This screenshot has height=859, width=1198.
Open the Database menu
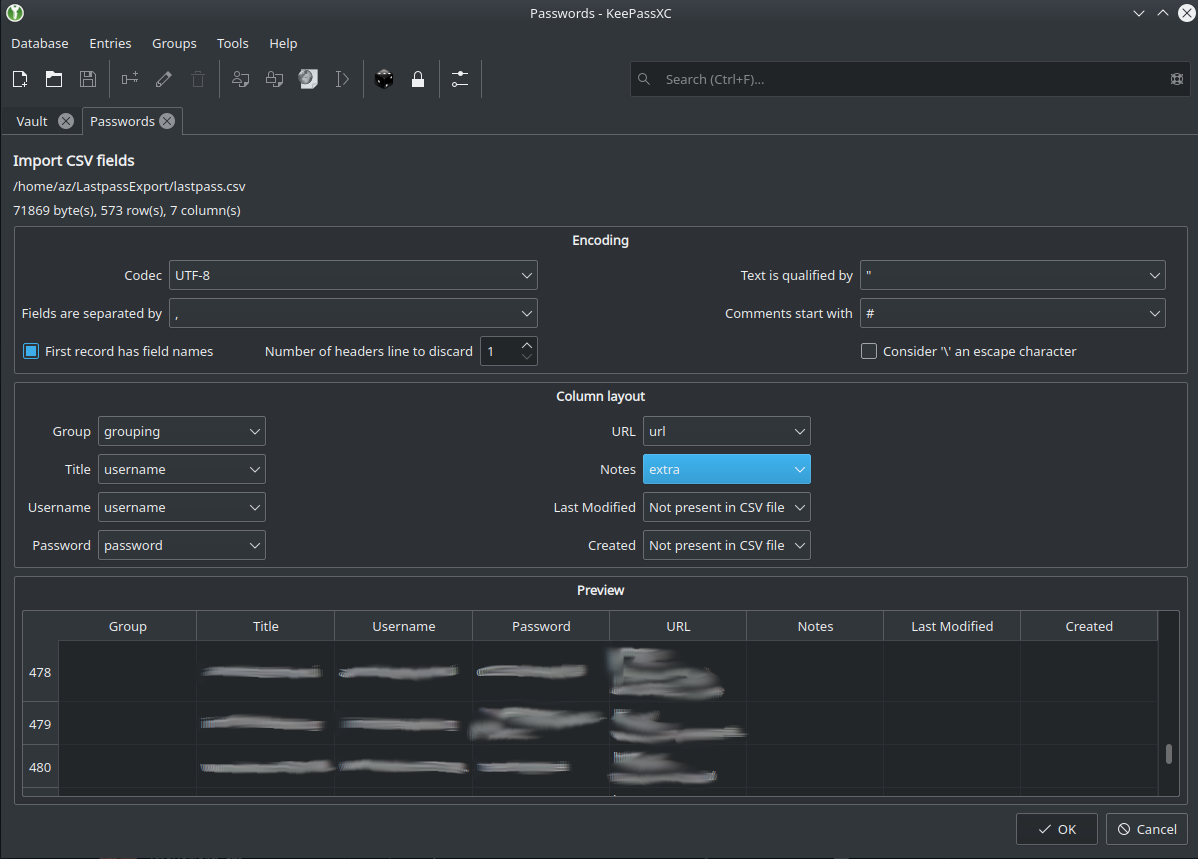[x=40, y=44]
